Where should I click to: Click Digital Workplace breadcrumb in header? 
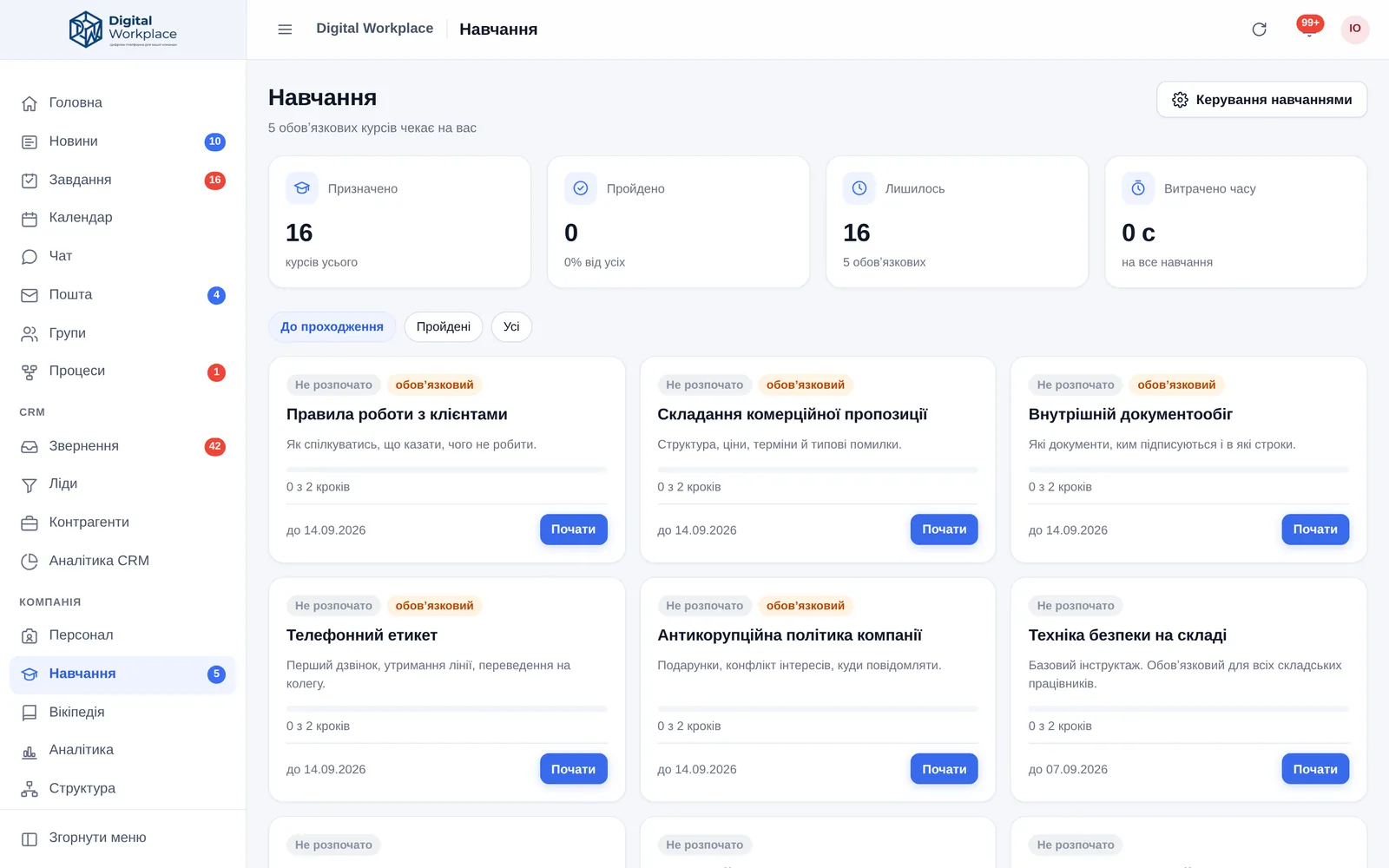coord(374,29)
